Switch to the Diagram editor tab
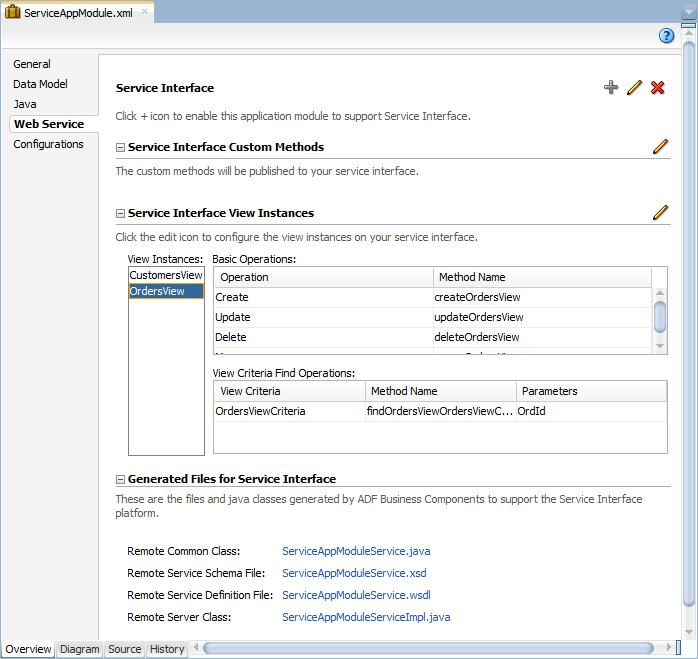 (x=80, y=649)
